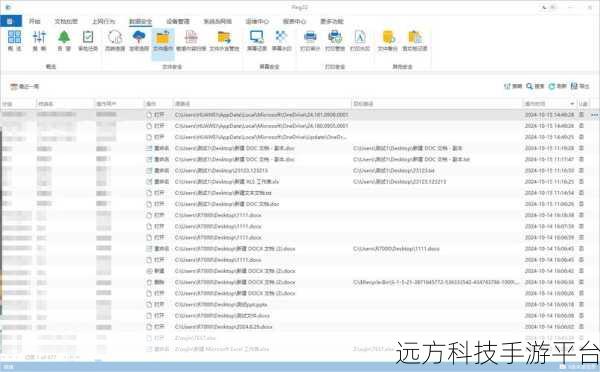Open the 最近一周 date range selector
This screenshot has height=372, width=600.
click(24, 86)
